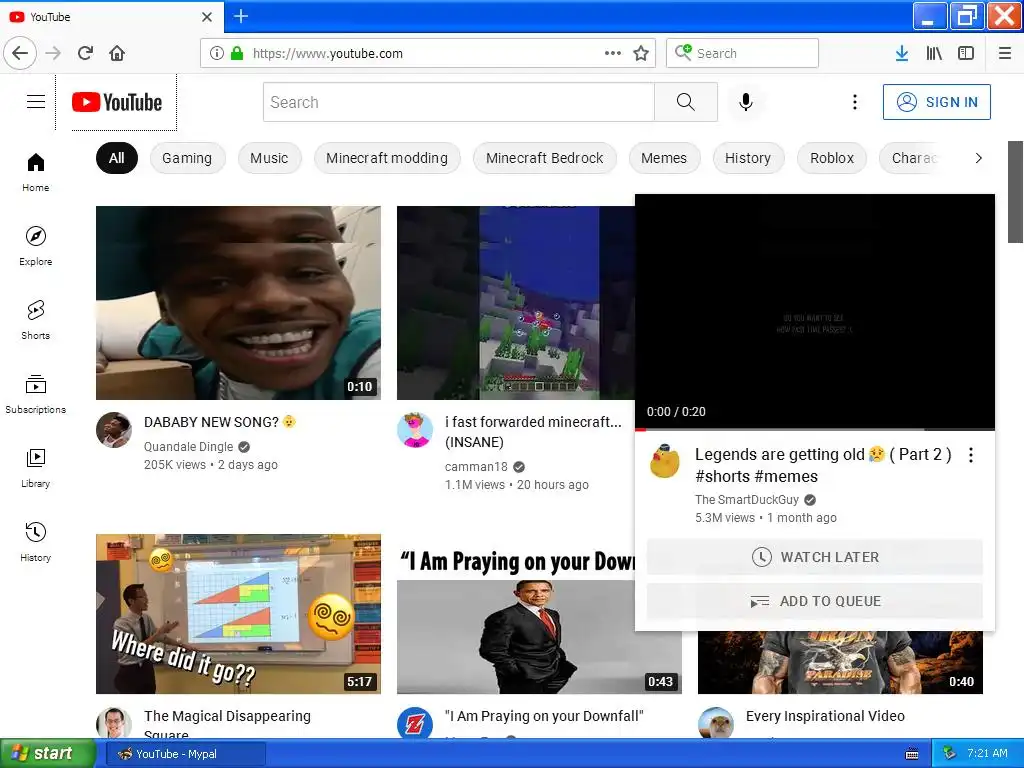
Task: Click the browser forward arrow
Action: point(53,53)
